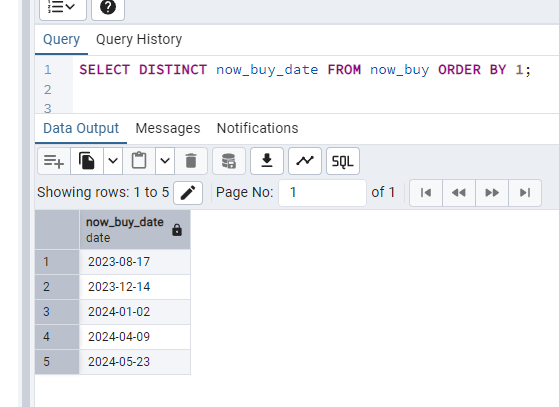
Task: Select row number 1 header
Action: tap(57, 262)
